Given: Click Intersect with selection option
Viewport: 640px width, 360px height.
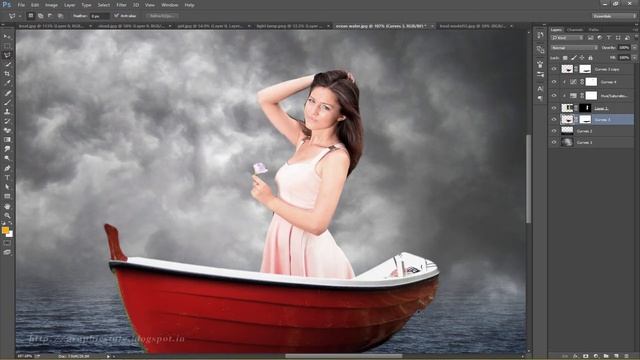Looking at the screenshot, I should tap(60, 16).
